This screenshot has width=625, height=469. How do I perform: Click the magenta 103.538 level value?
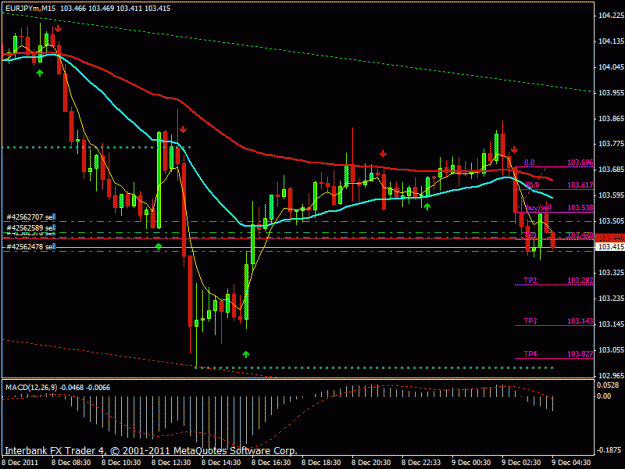580,208
